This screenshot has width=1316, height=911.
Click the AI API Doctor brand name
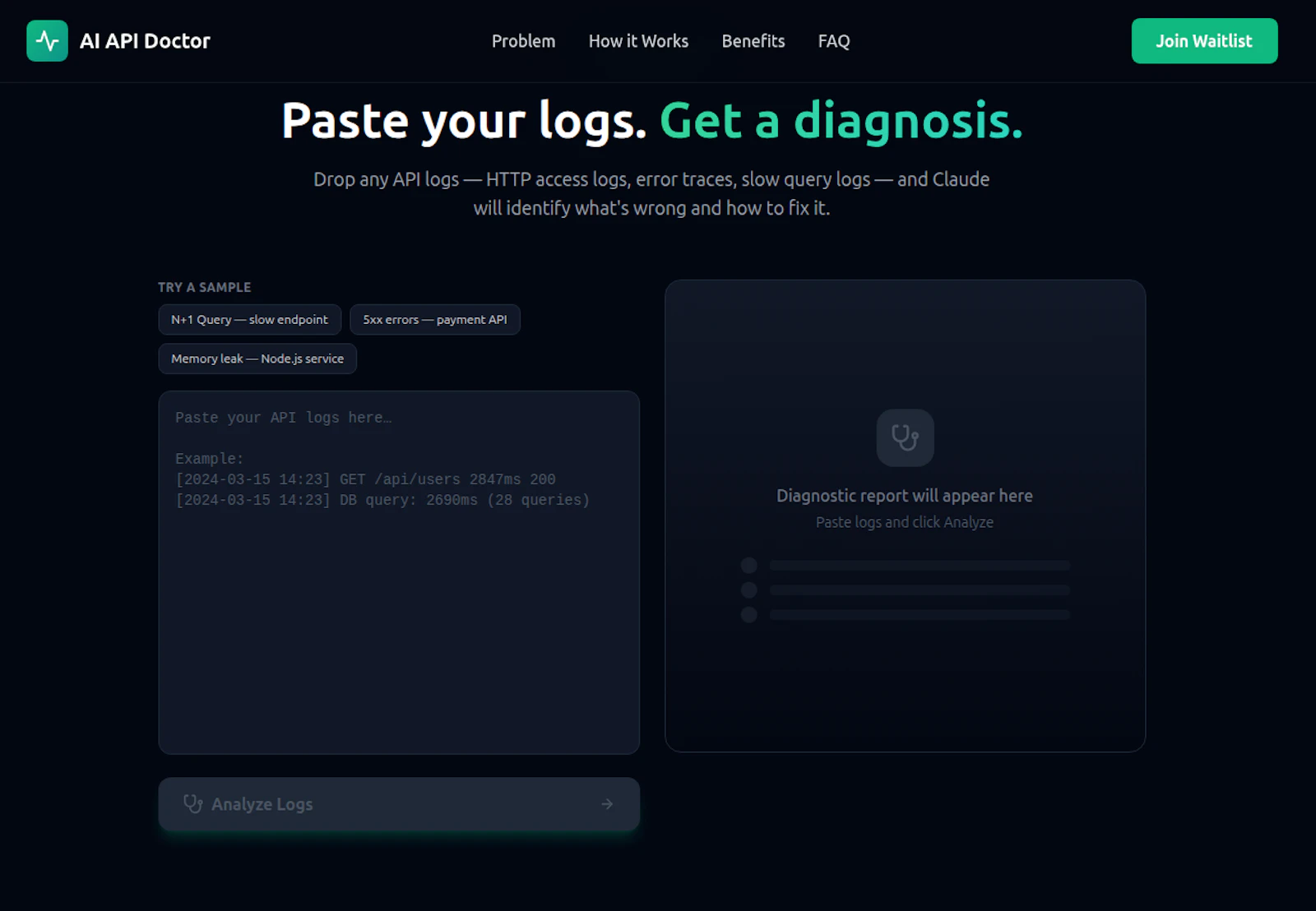[145, 41]
